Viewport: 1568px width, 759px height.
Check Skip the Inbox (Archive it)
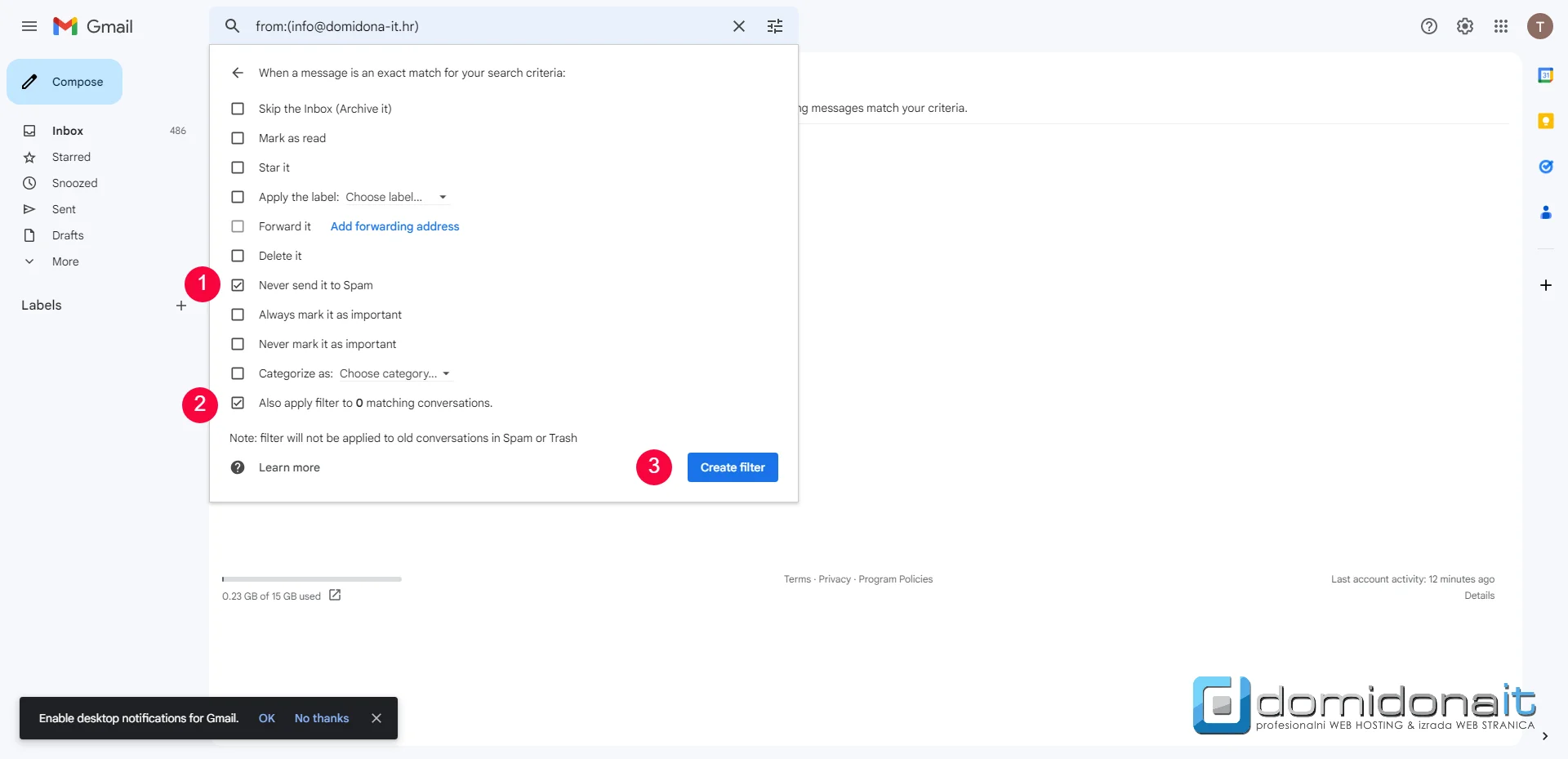pos(238,109)
